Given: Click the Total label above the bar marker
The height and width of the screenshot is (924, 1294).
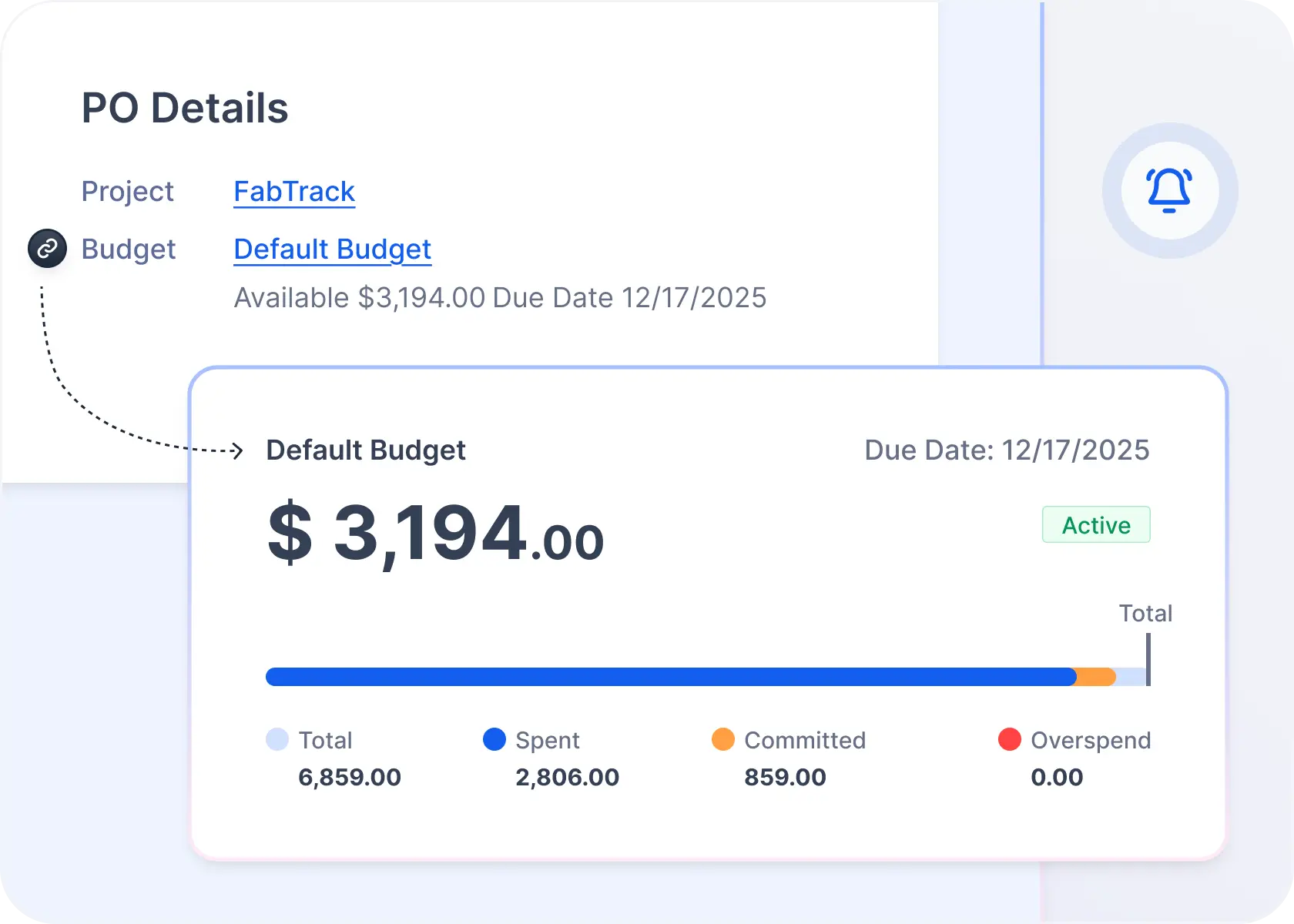Looking at the screenshot, I should pos(1145,613).
